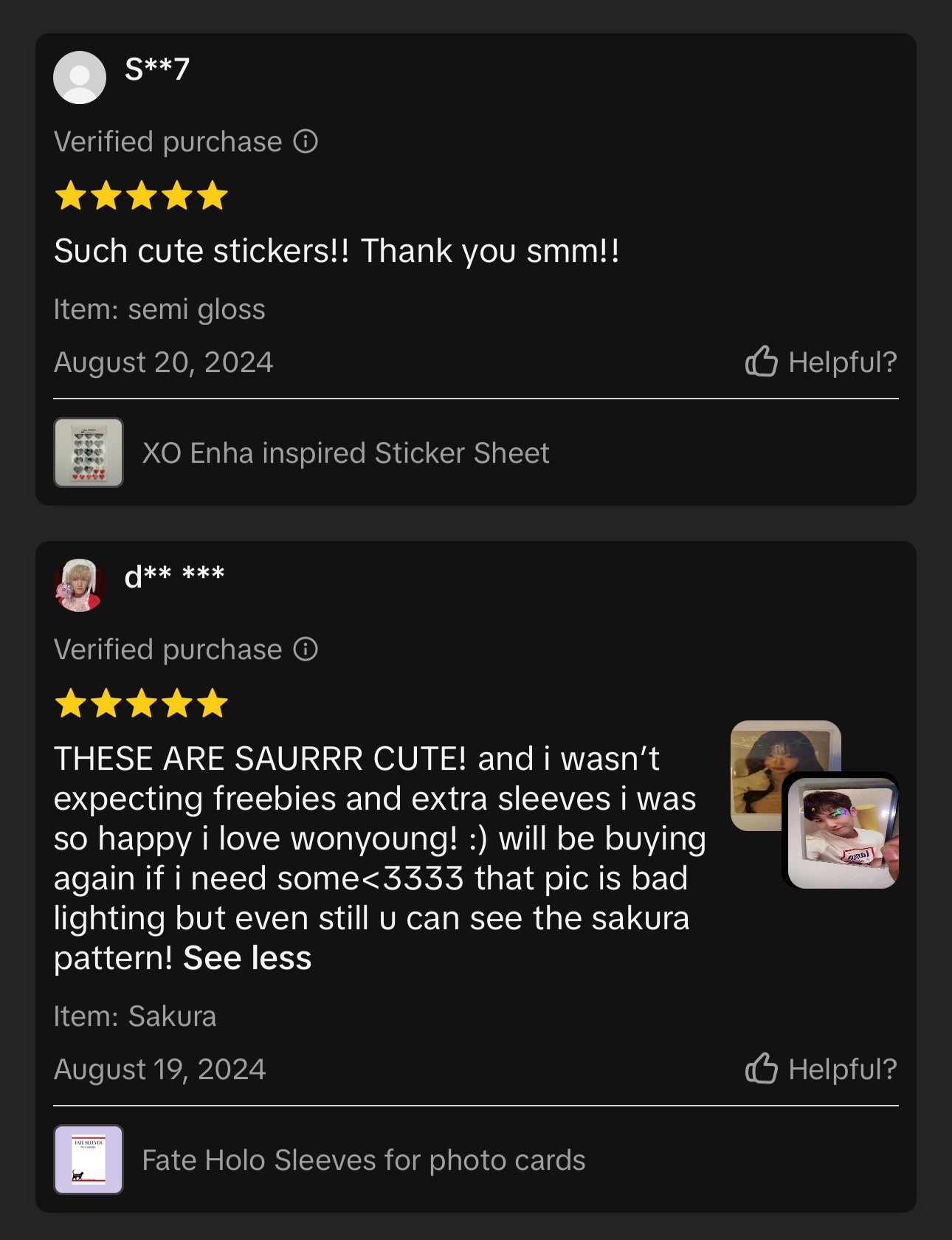Open the XO Enha inspired Sticker Sheet listing
The width and height of the screenshot is (952, 1240).
click(x=345, y=453)
